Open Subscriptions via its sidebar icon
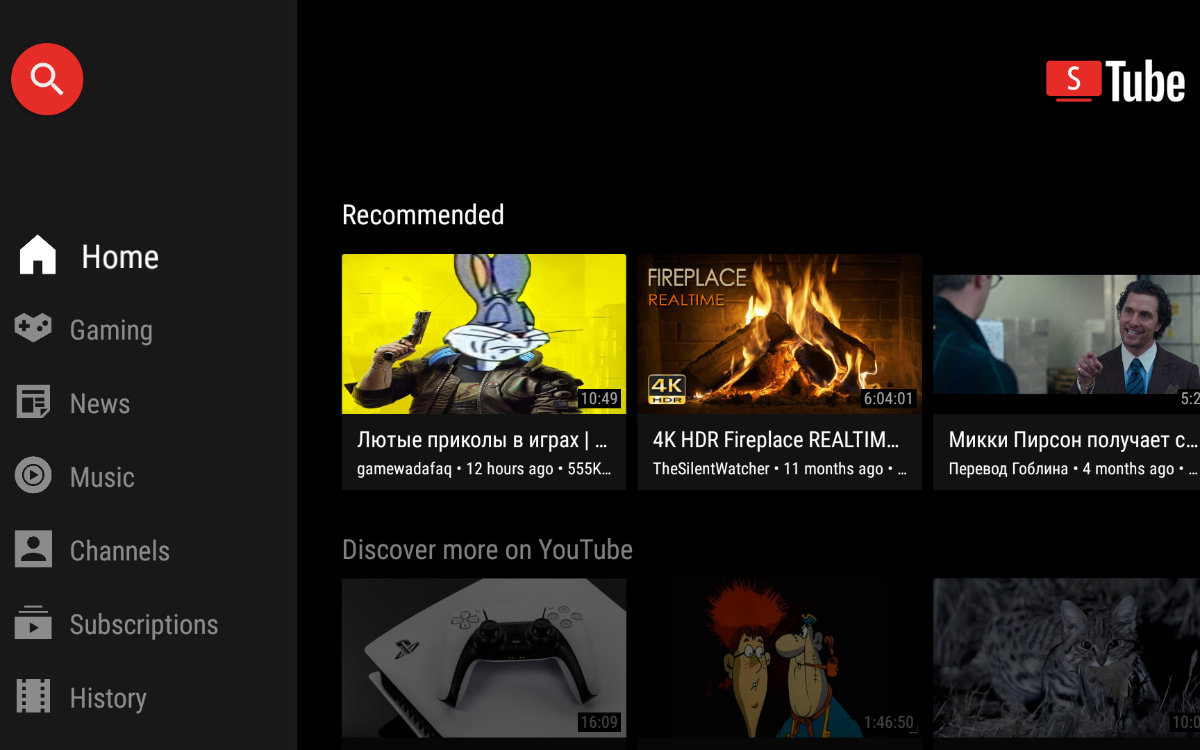Viewport: 1200px width, 750px height. click(x=33, y=625)
